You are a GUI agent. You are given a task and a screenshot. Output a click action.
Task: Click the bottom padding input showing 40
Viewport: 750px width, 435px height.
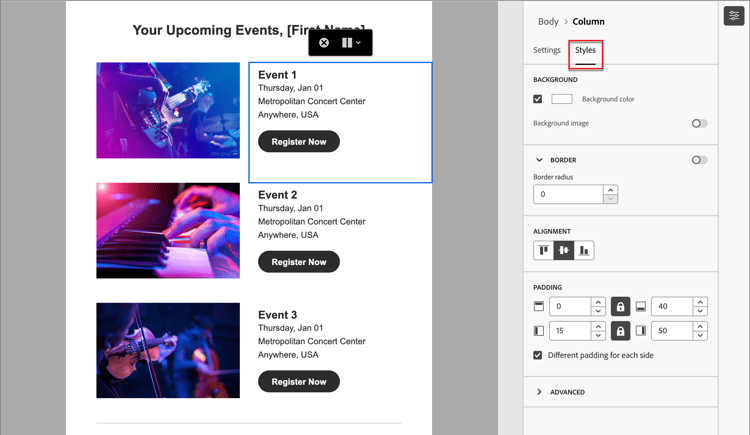(672, 306)
